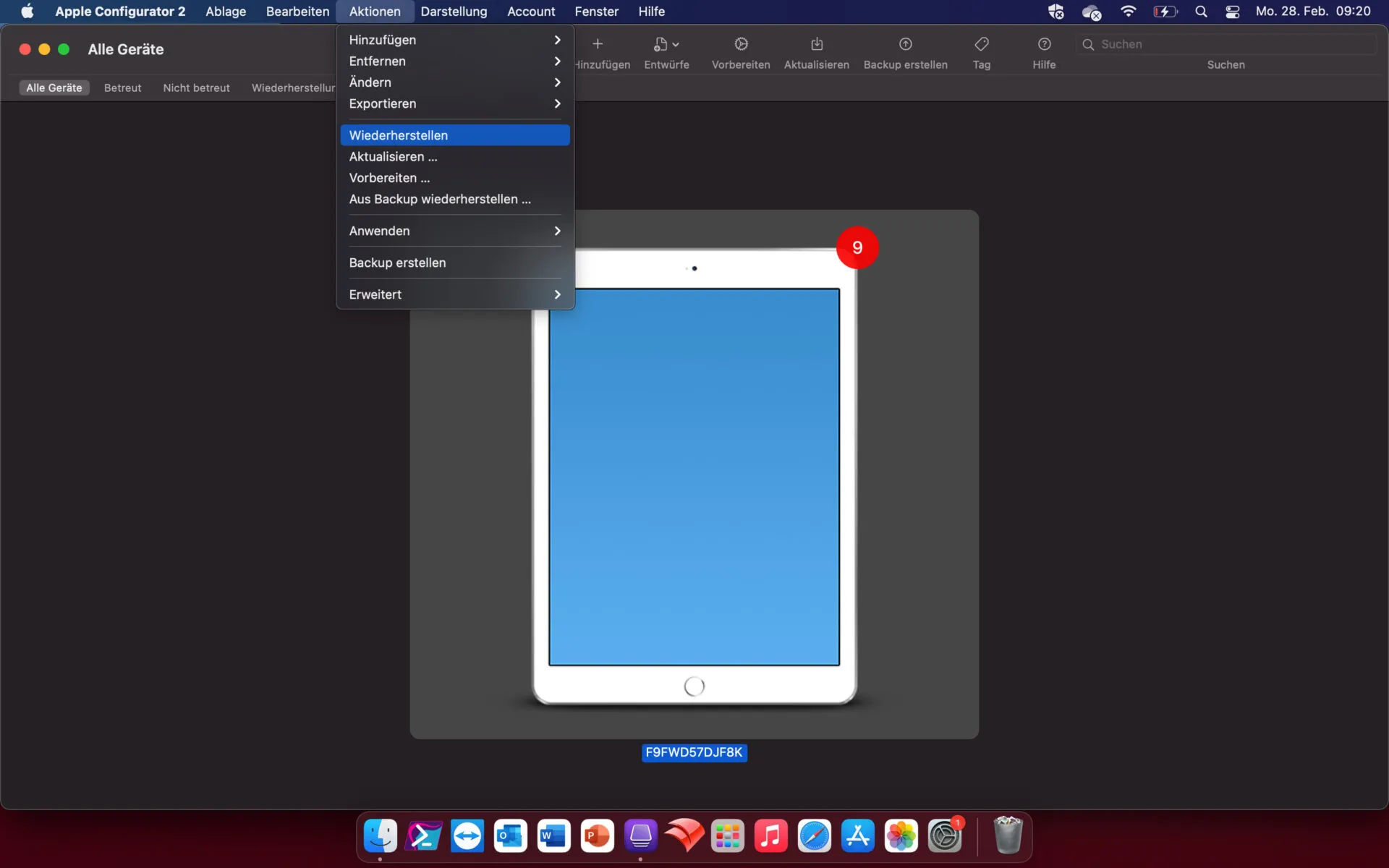Click the battery status icon
Image resolution: width=1389 pixels, height=868 pixels.
[x=1165, y=12]
